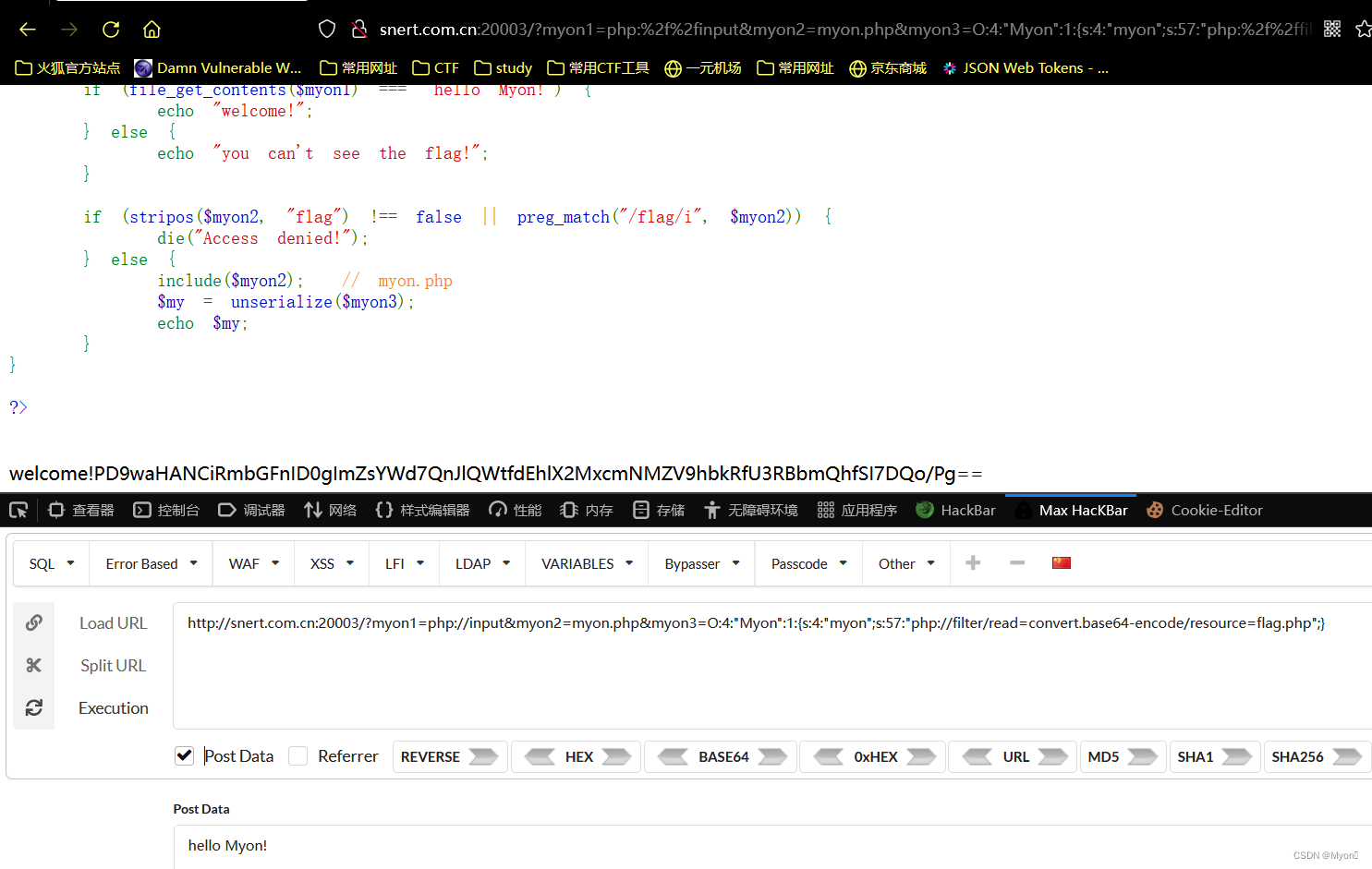This screenshot has height=869, width=1372.
Task: Click the plus icon in HacKBar toolbar
Action: pyautogui.click(x=973, y=562)
